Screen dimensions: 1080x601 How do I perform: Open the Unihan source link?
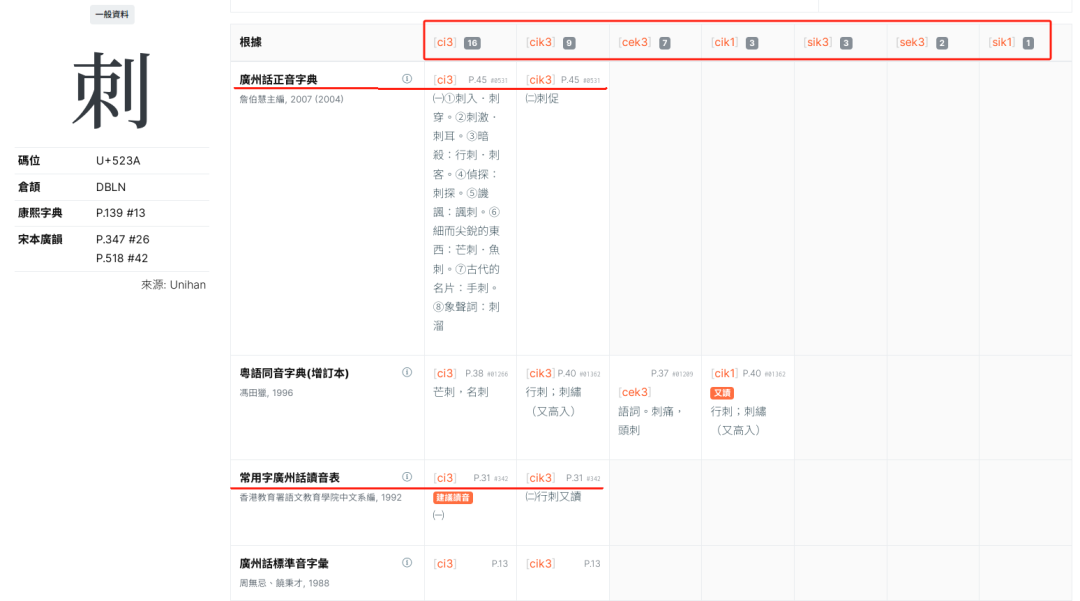[x=186, y=284]
